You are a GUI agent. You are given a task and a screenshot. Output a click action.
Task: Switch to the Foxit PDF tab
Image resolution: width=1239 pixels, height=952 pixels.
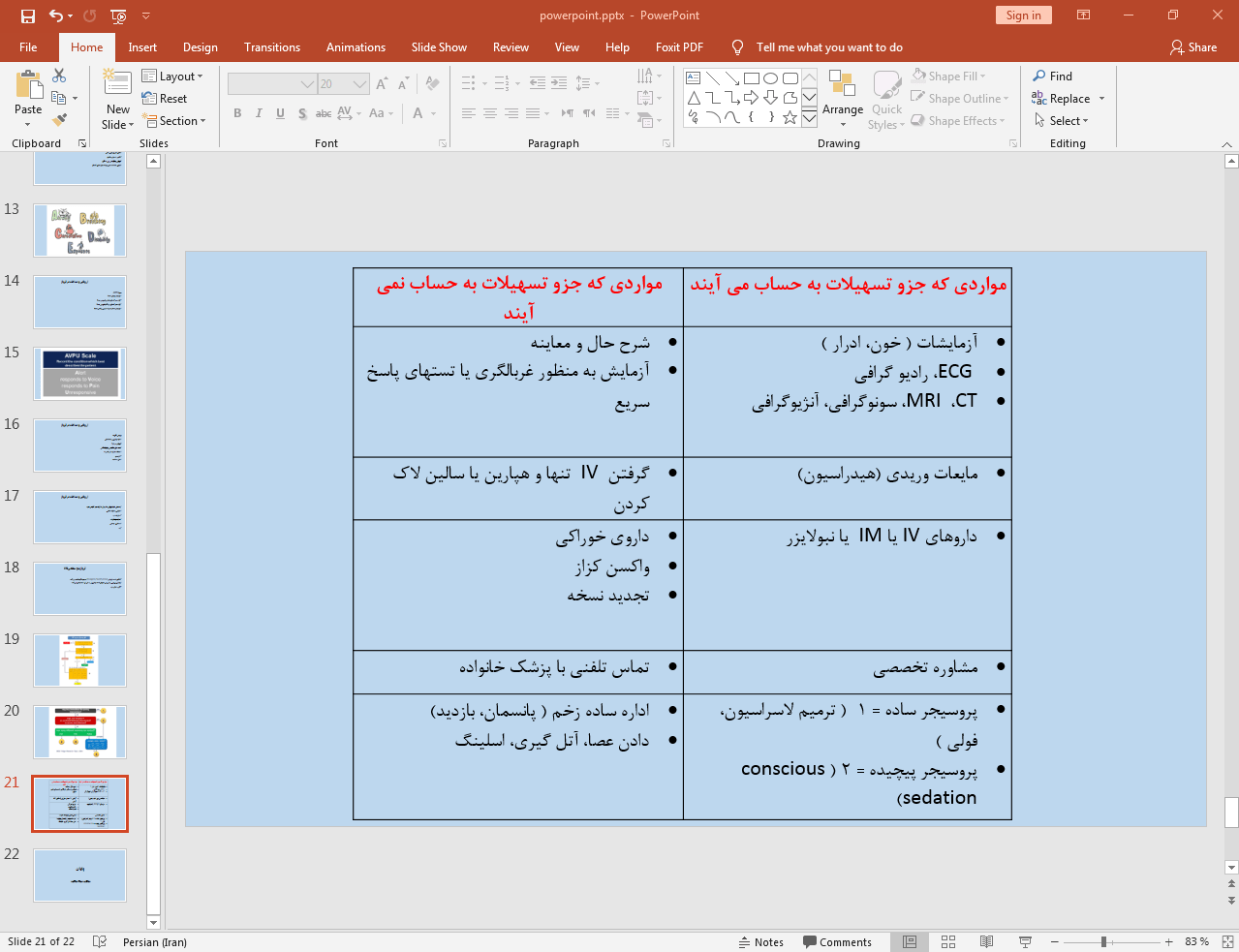pos(679,46)
